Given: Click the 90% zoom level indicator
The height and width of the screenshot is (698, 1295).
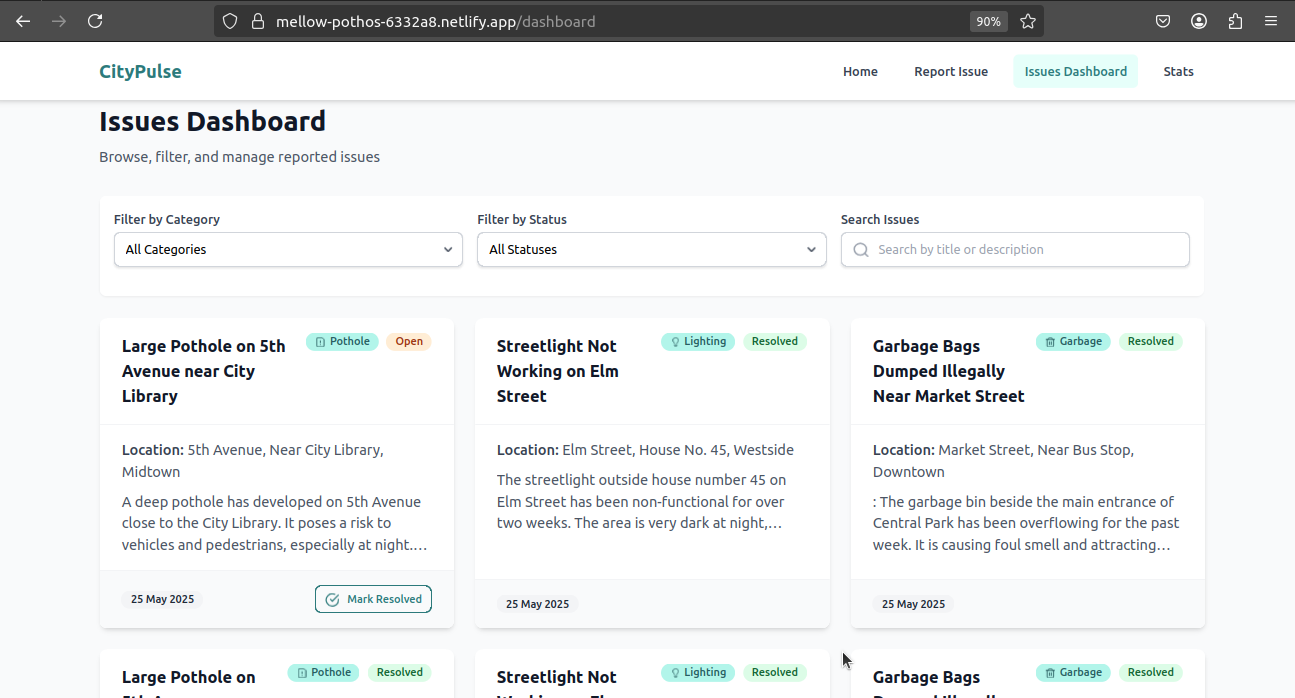Looking at the screenshot, I should point(988,21).
